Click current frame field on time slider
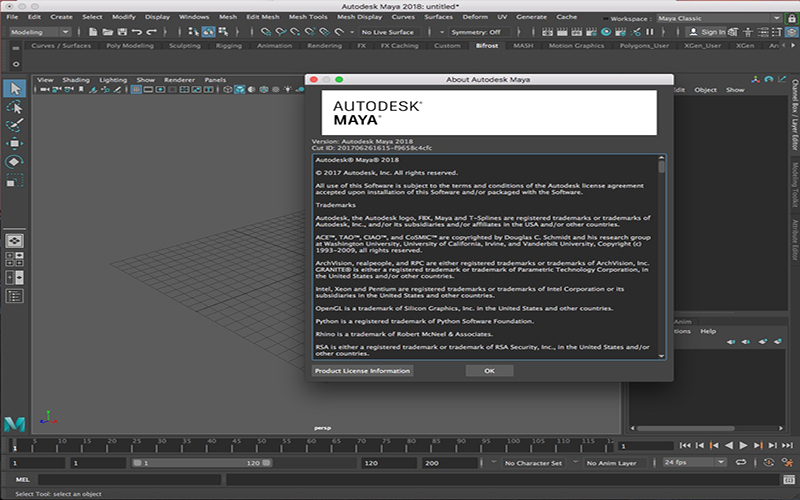 pos(645,446)
